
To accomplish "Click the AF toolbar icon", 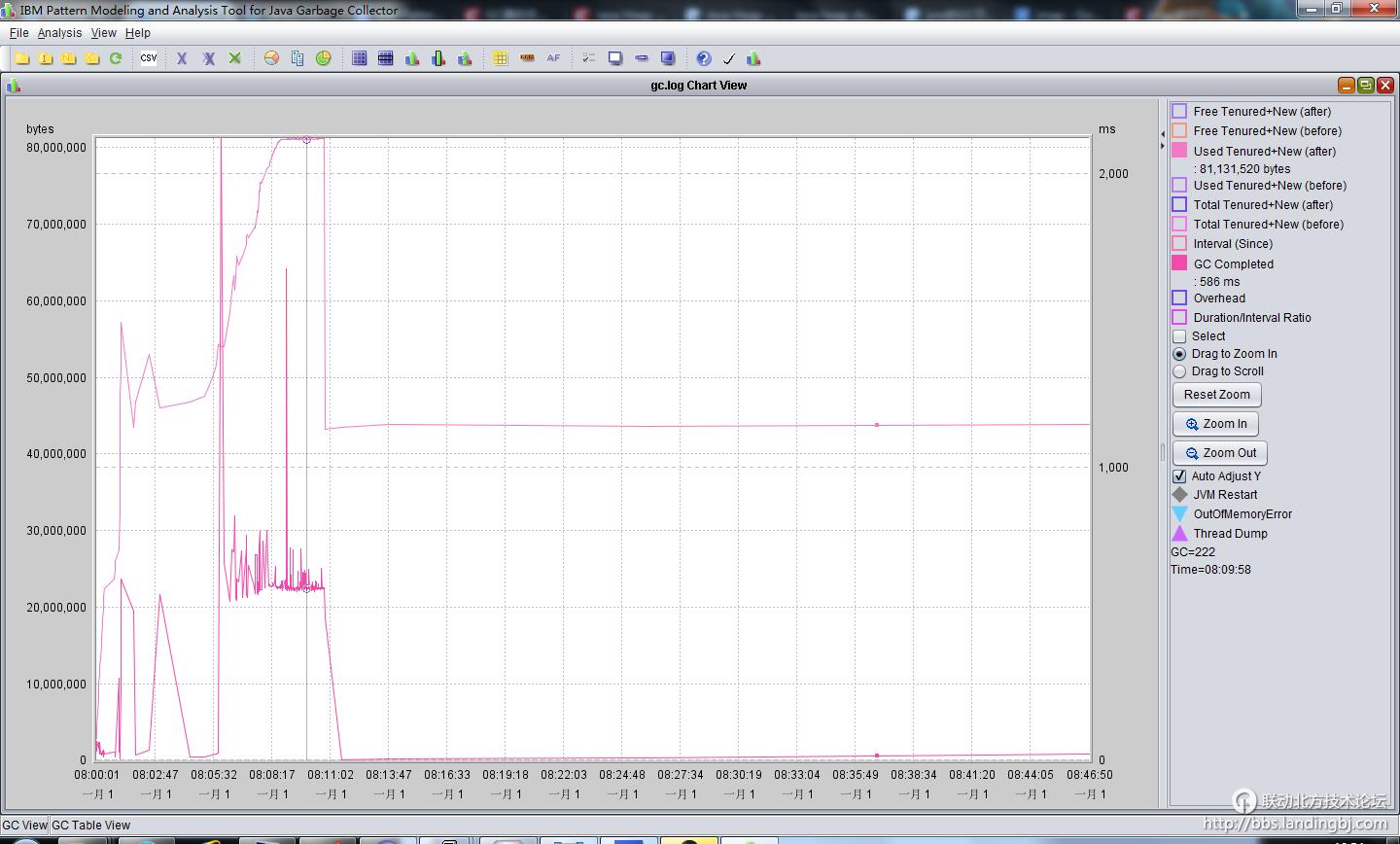I will coord(553,58).
